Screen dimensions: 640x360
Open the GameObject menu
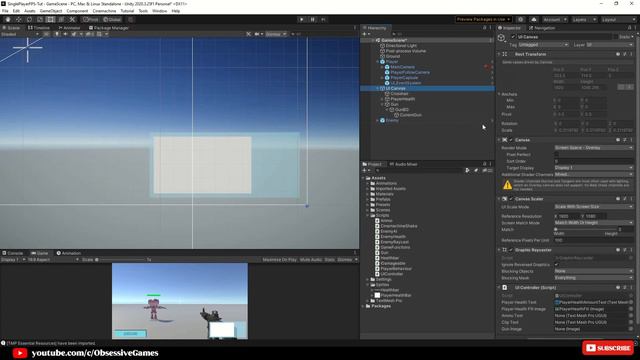51,11
